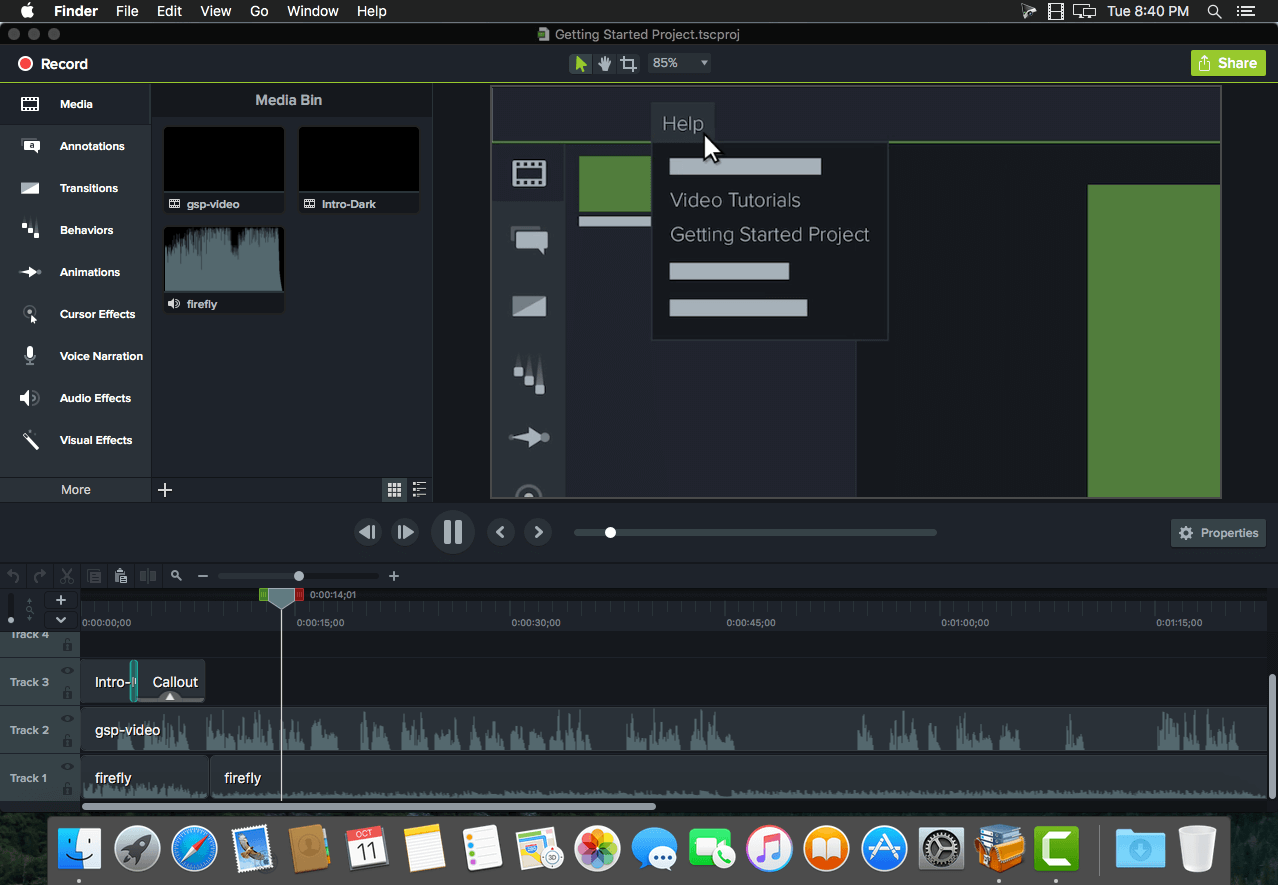Click the Cut scissors icon
The width and height of the screenshot is (1278, 885).
(x=67, y=576)
